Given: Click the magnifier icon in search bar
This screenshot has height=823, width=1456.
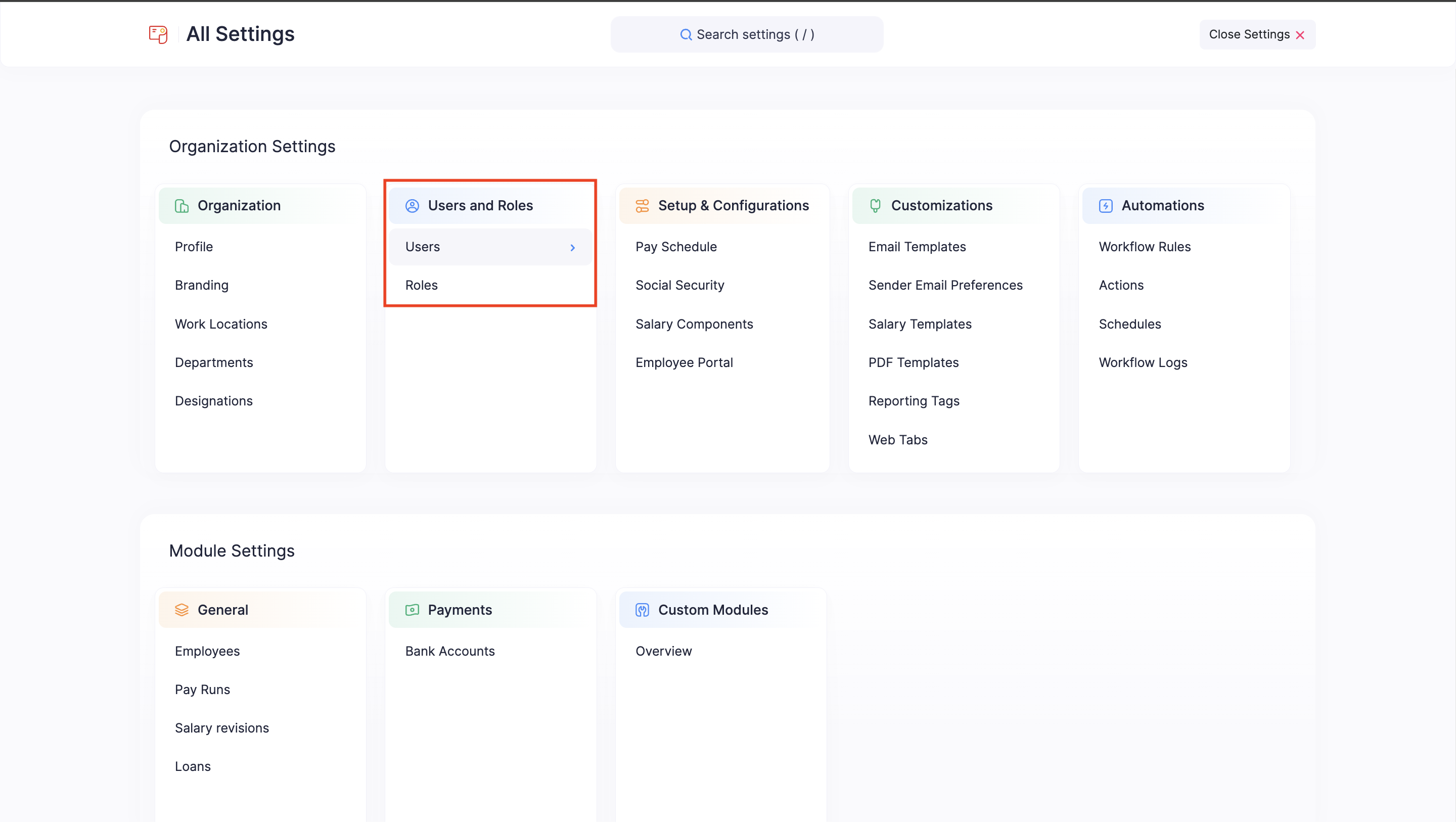Looking at the screenshot, I should tap(686, 34).
